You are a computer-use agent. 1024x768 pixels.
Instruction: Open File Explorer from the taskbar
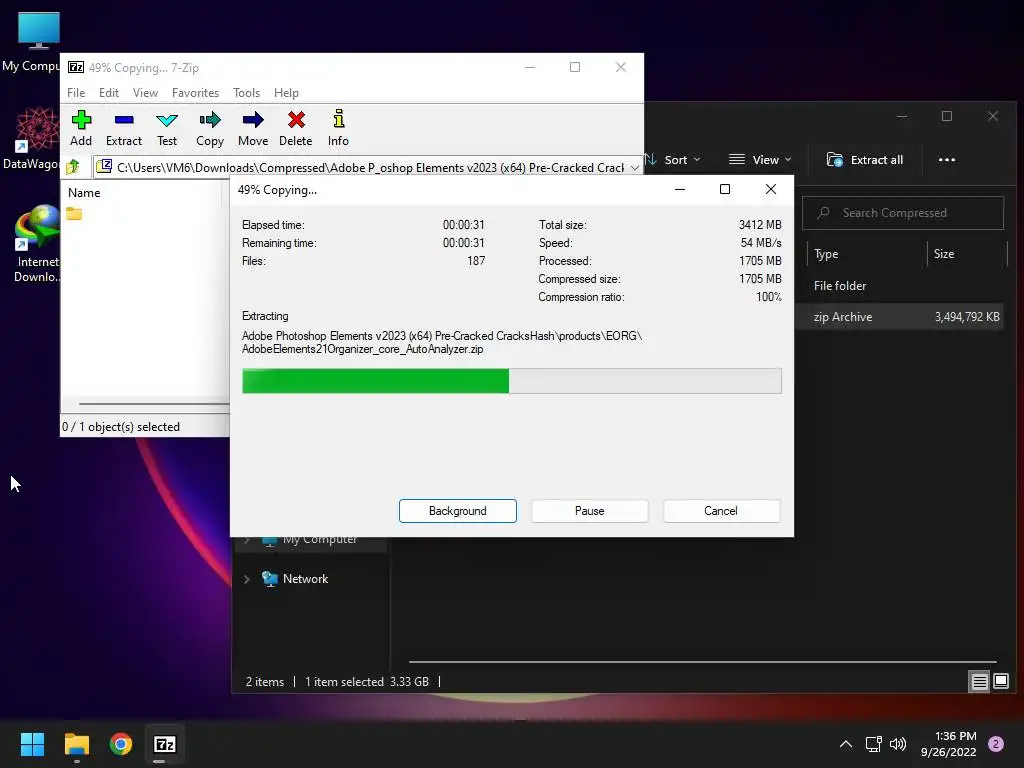pyautogui.click(x=76, y=744)
